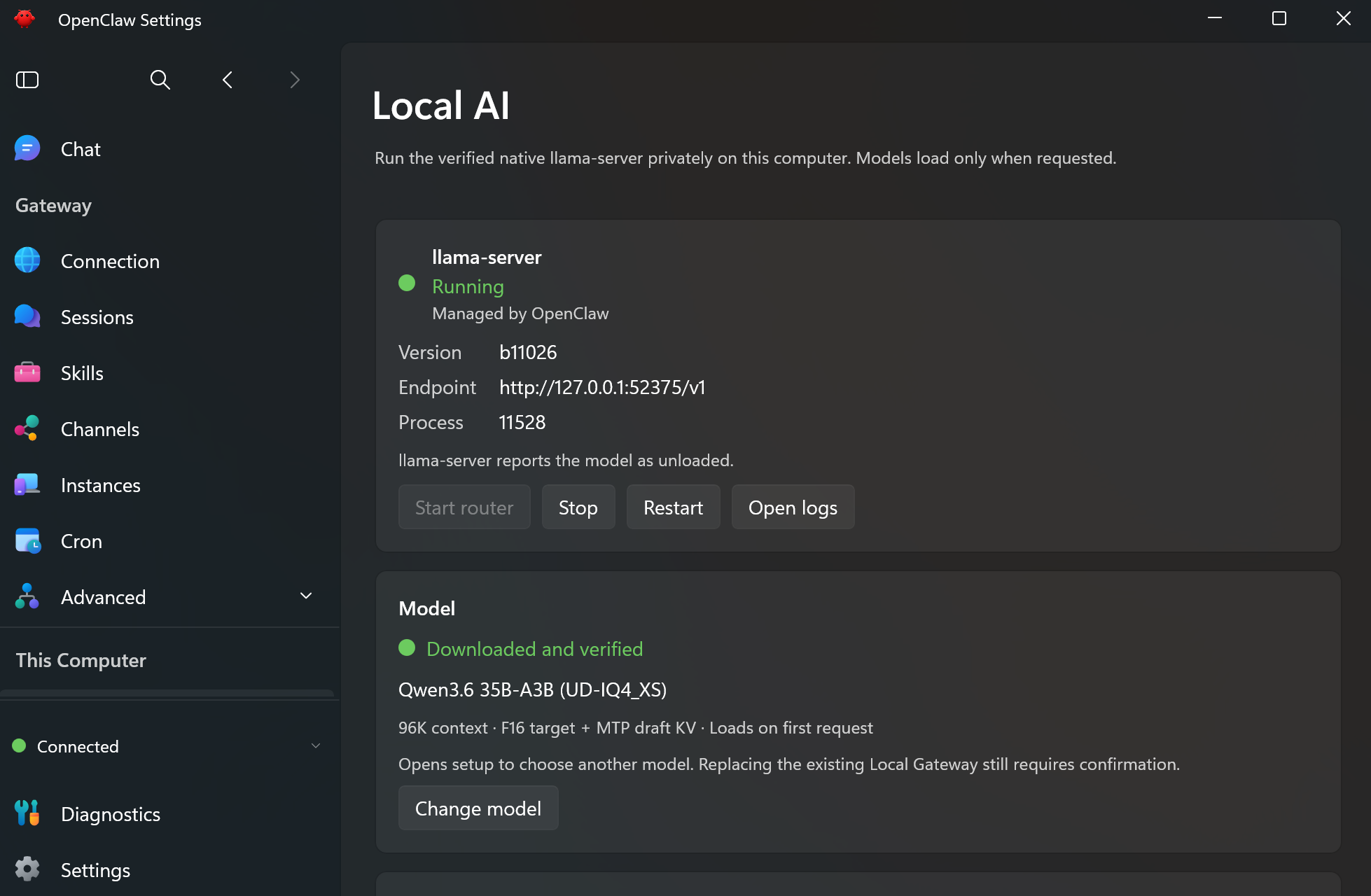The width and height of the screenshot is (1371, 896).
Task: Open the Instances page
Action: click(168, 485)
